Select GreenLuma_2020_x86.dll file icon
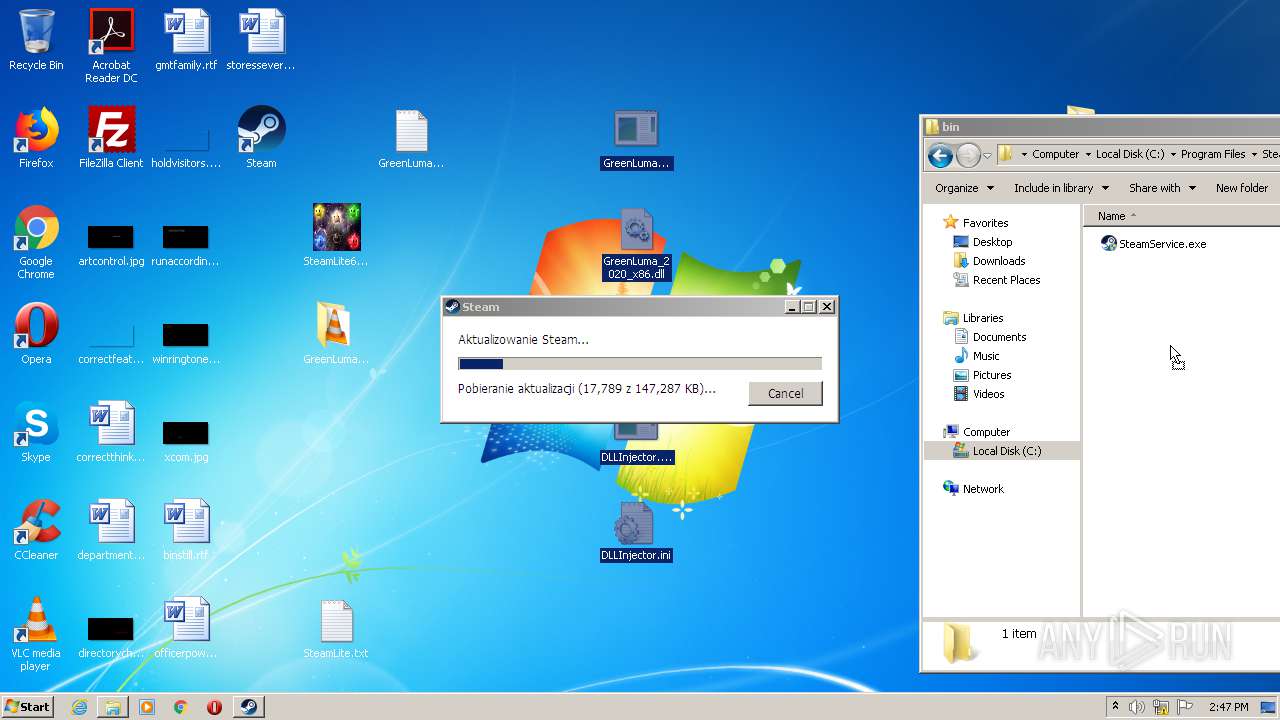1280x720 pixels. click(636, 244)
